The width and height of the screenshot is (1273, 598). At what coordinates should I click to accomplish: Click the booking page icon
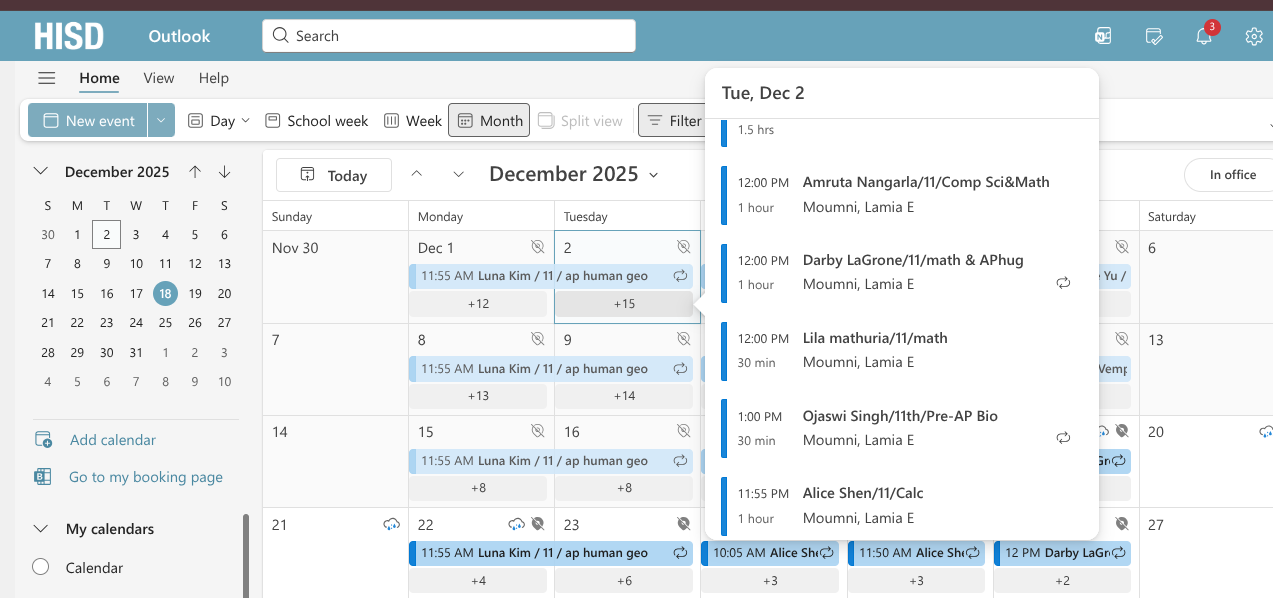click(x=43, y=477)
